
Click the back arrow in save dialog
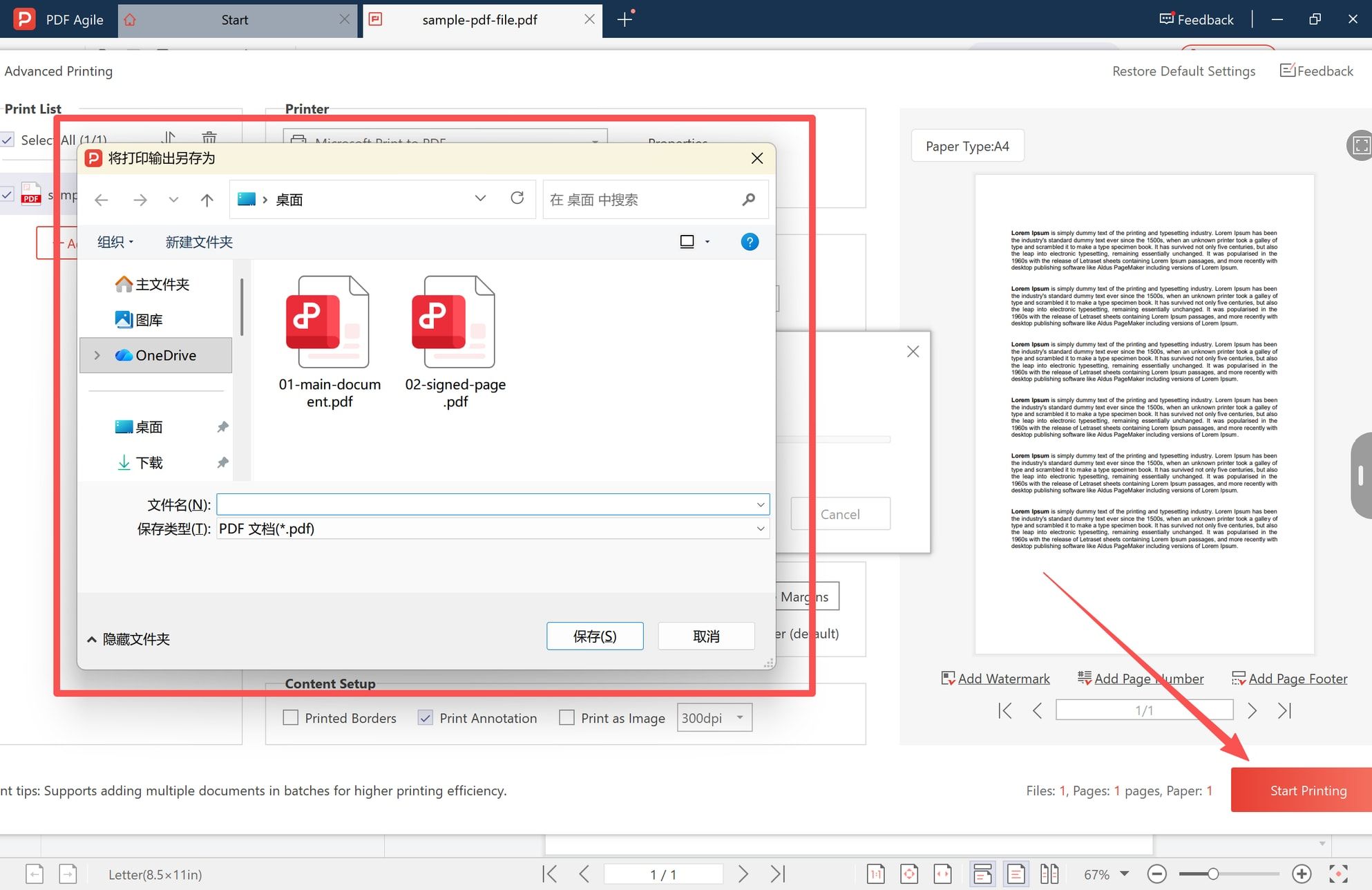102,200
